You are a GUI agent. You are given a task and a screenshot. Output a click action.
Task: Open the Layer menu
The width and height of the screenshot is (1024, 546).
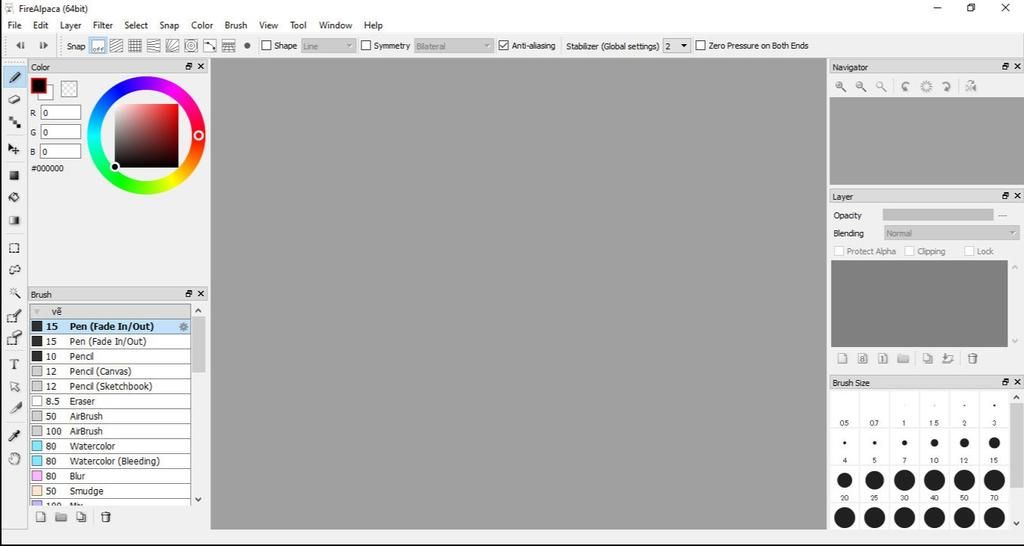coord(71,25)
